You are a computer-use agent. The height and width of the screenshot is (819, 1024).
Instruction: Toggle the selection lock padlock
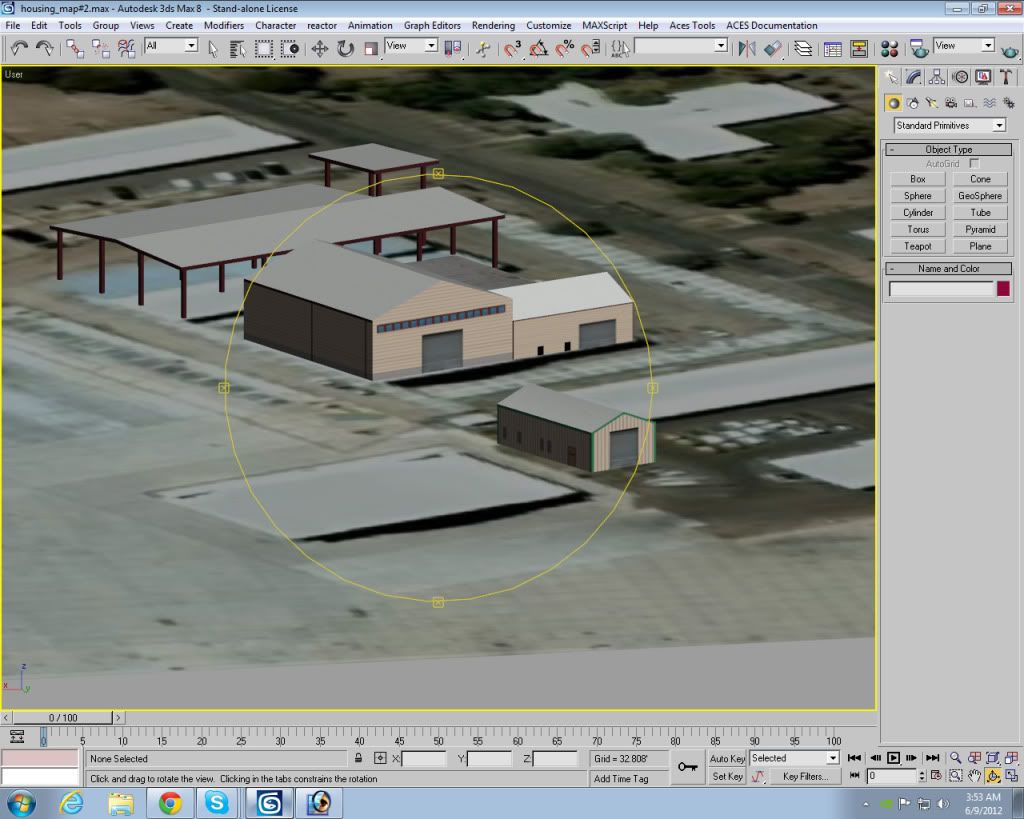[x=358, y=759]
